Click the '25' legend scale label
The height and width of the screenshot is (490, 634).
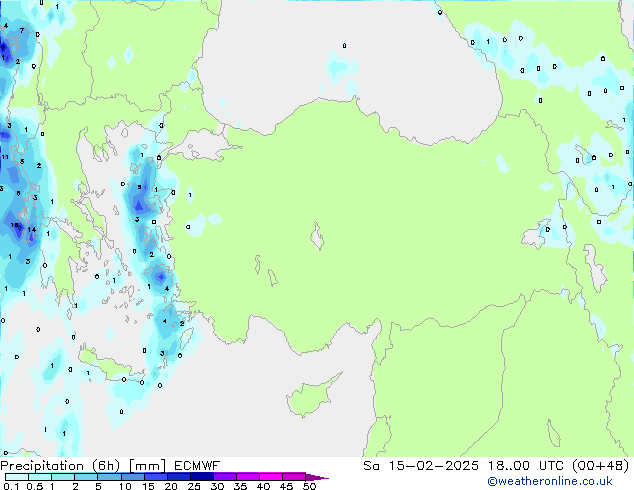(x=194, y=486)
